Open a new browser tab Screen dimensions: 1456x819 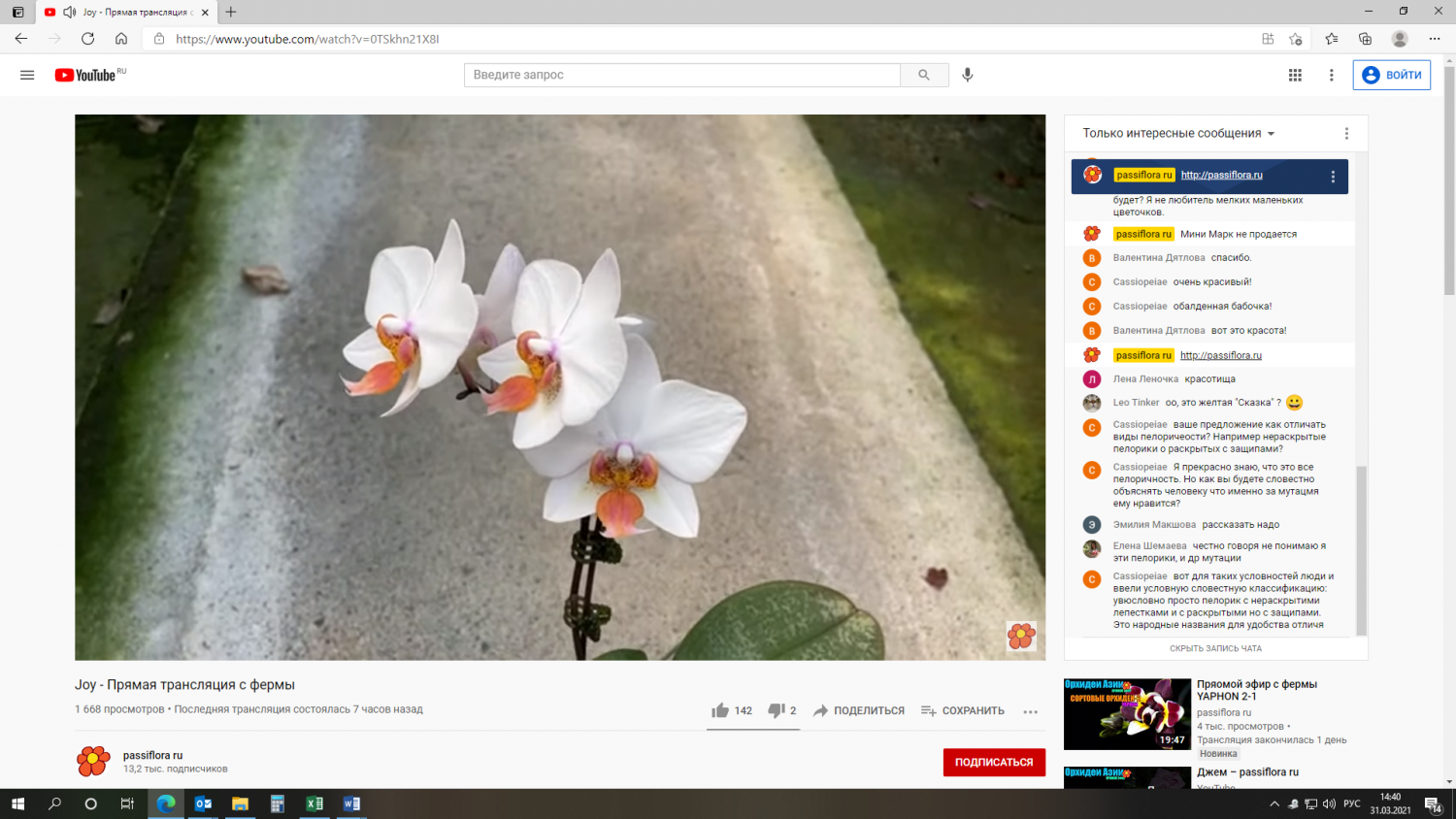coord(231,13)
